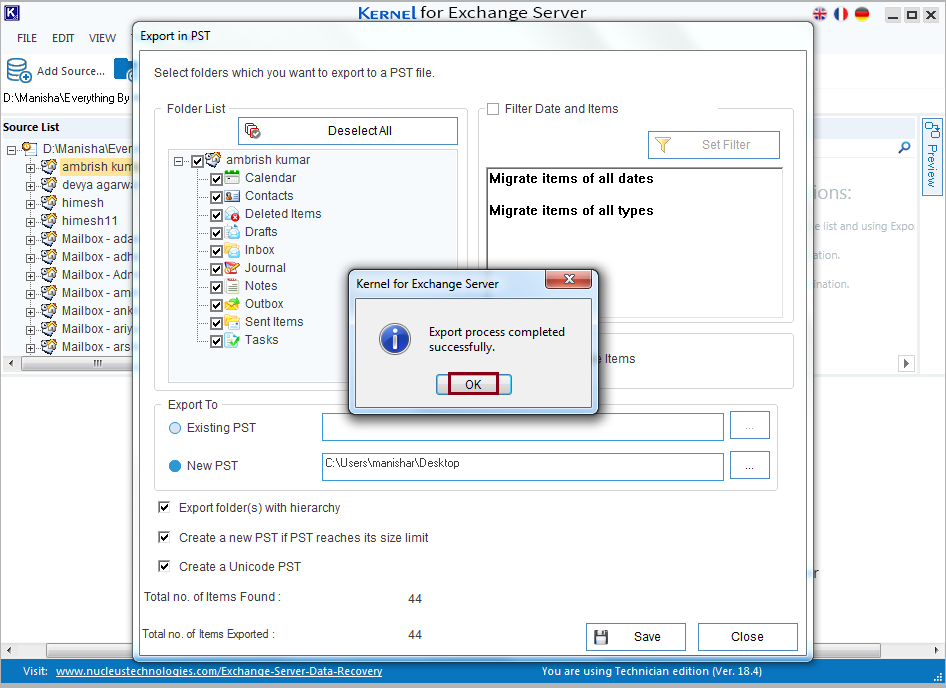Uncheck the Sent Items folder checkbox

pyautogui.click(x=217, y=323)
